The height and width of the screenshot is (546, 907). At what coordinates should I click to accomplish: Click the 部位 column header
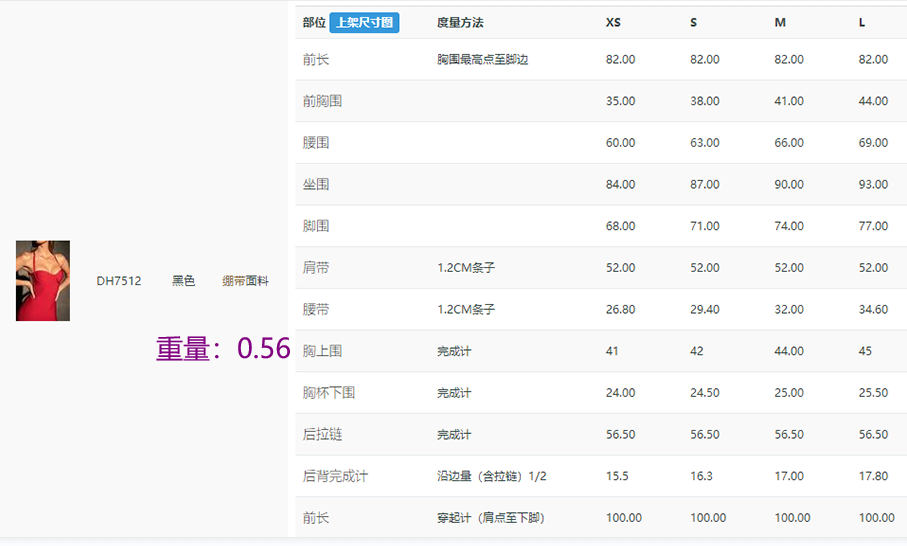point(314,23)
